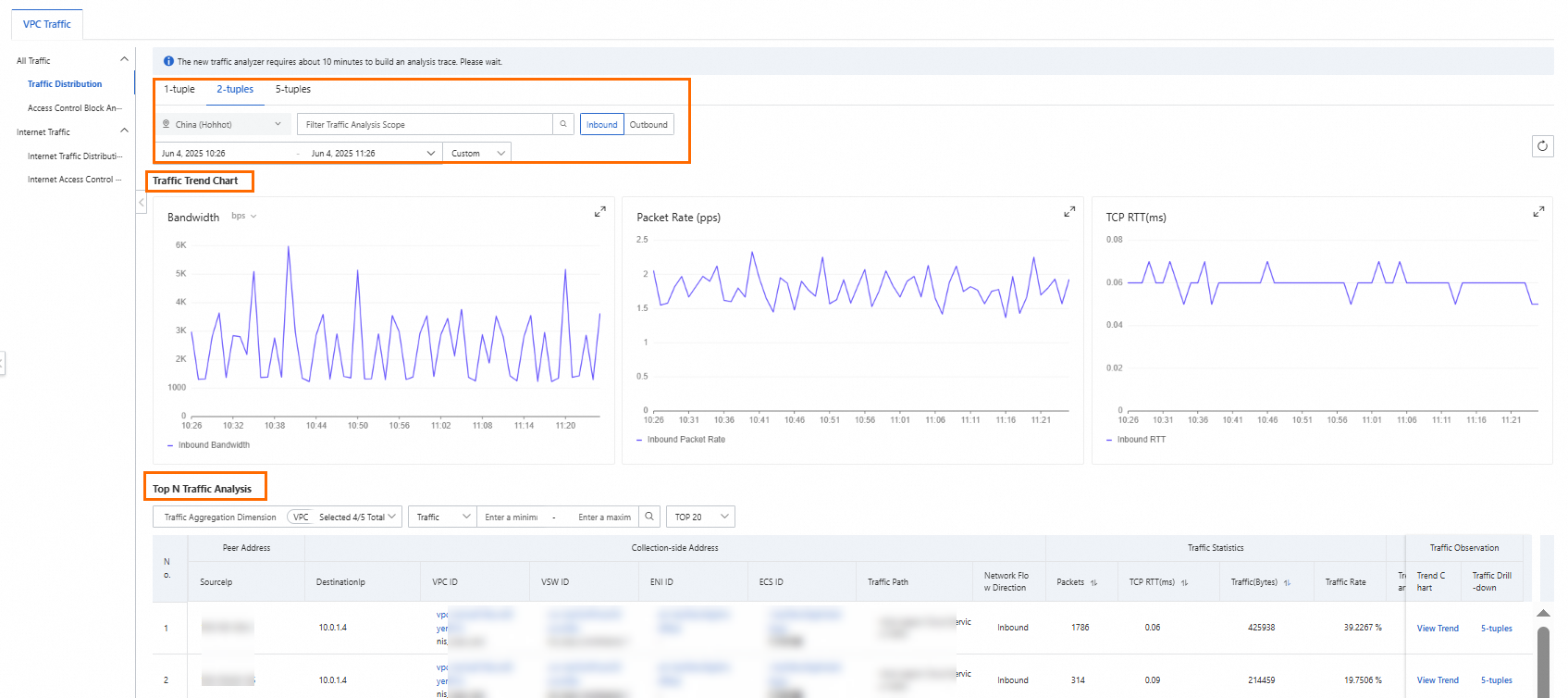Open Internet Traffic Distribution in sidebar
The image size is (1568, 698).
click(x=75, y=156)
